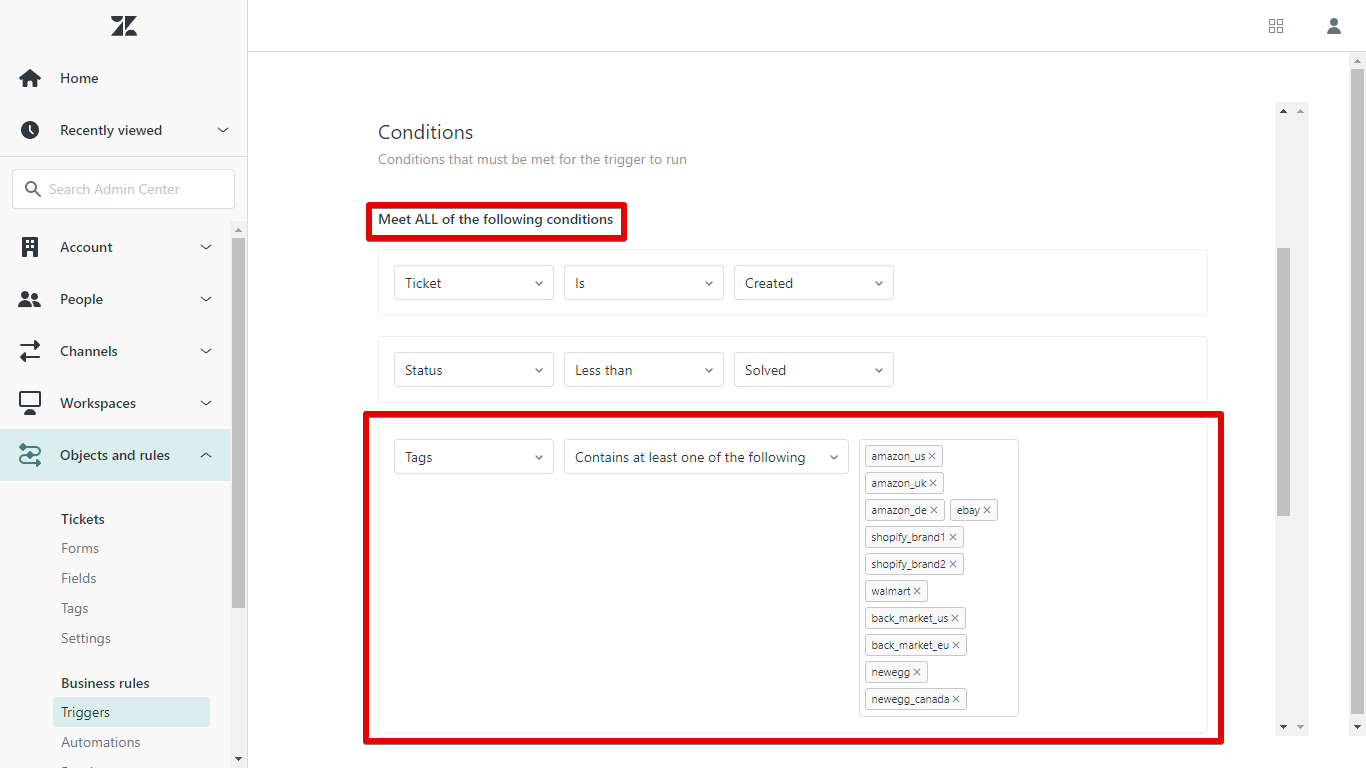Go to Home in sidebar
This screenshot has height=768, width=1366.
pyautogui.click(x=79, y=78)
